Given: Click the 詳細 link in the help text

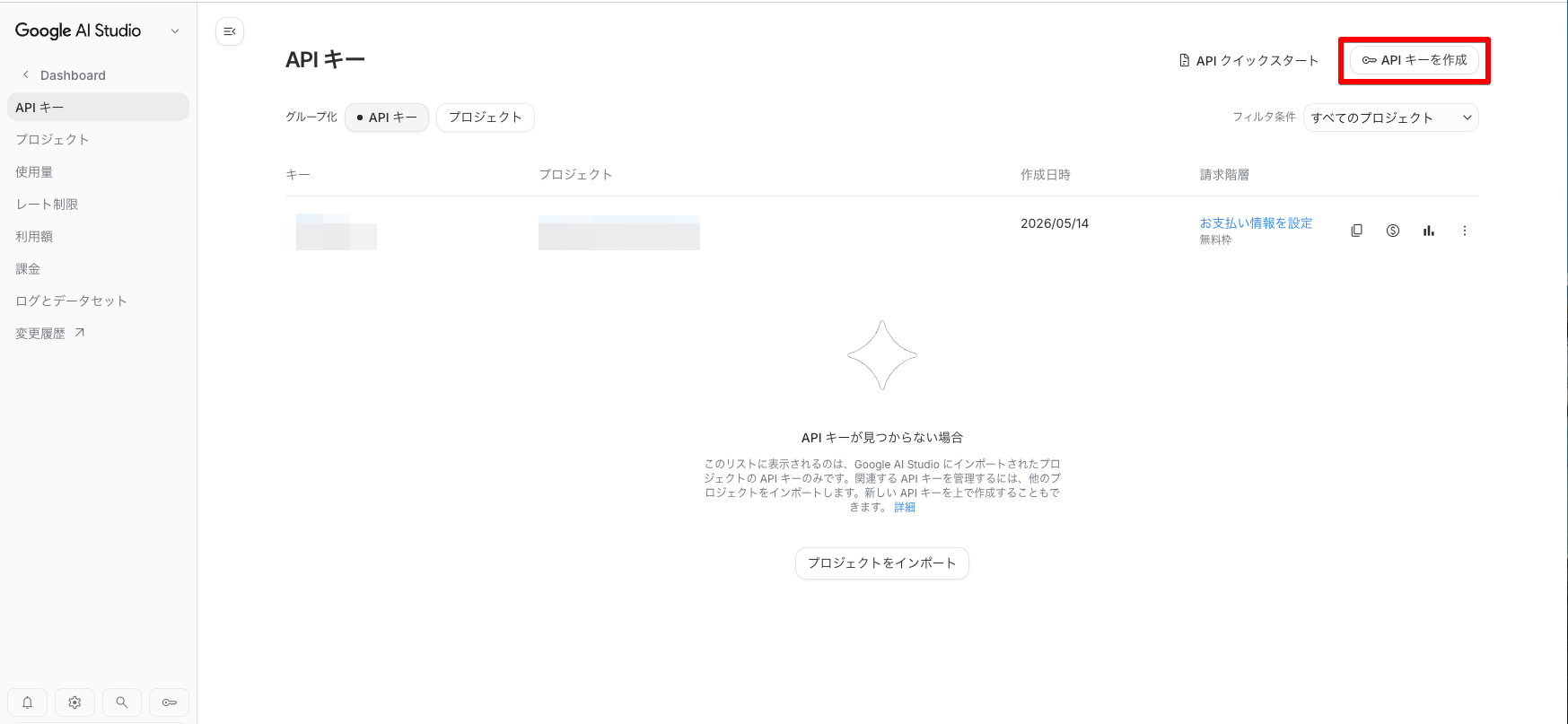Looking at the screenshot, I should click(905, 507).
